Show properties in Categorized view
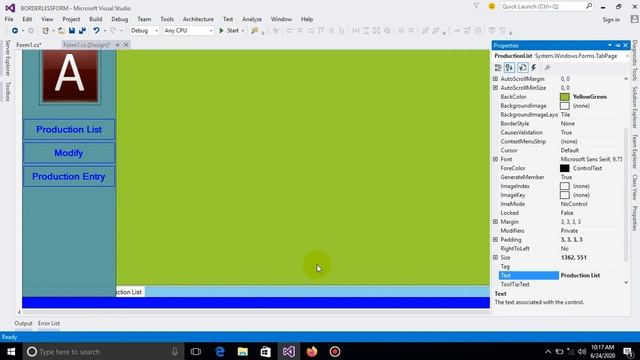This screenshot has height=360, width=640. pyautogui.click(x=498, y=68)
